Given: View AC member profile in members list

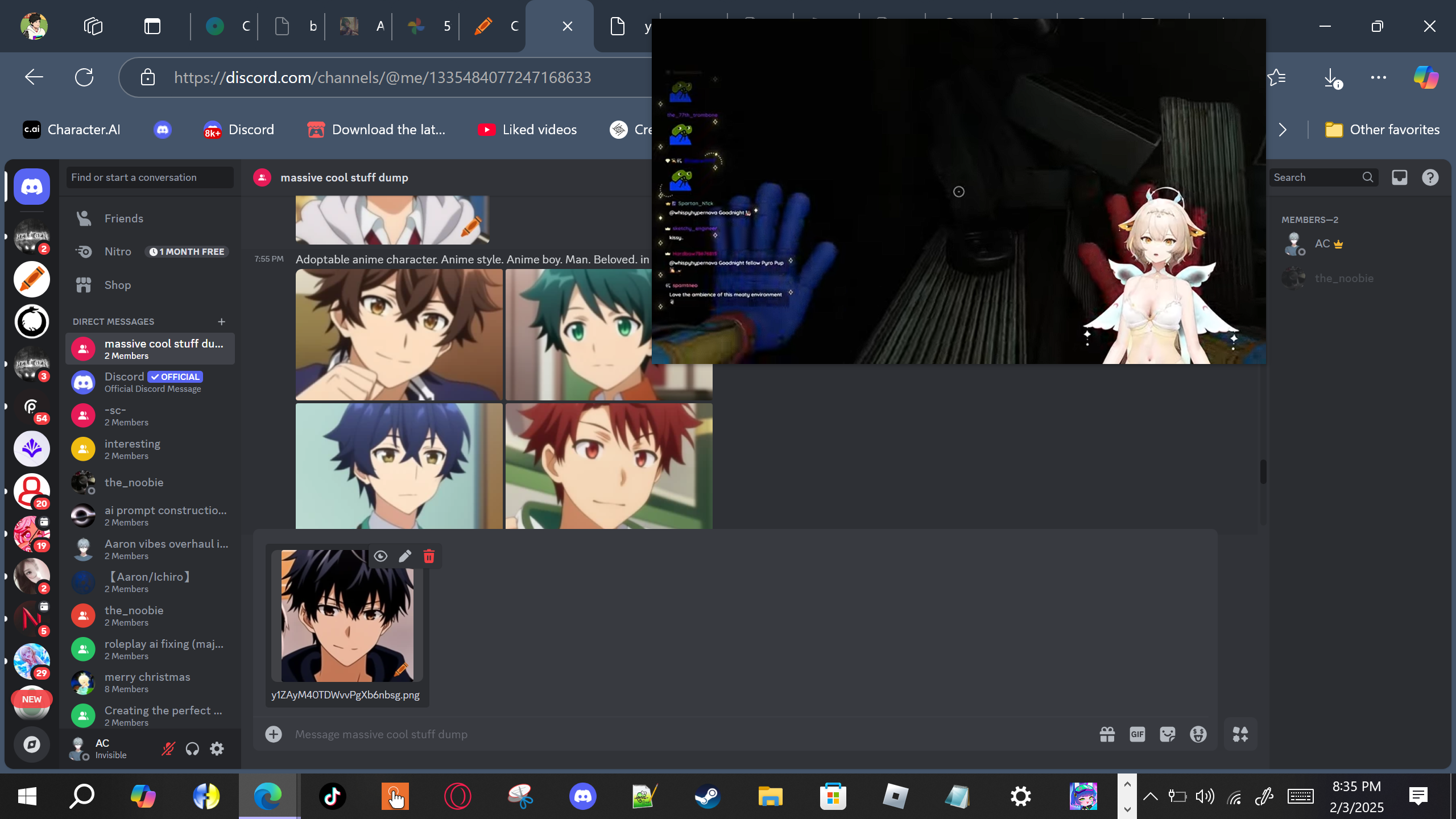Looking at the screenshot, I should pyautogui.click(x=1359, y=244).
